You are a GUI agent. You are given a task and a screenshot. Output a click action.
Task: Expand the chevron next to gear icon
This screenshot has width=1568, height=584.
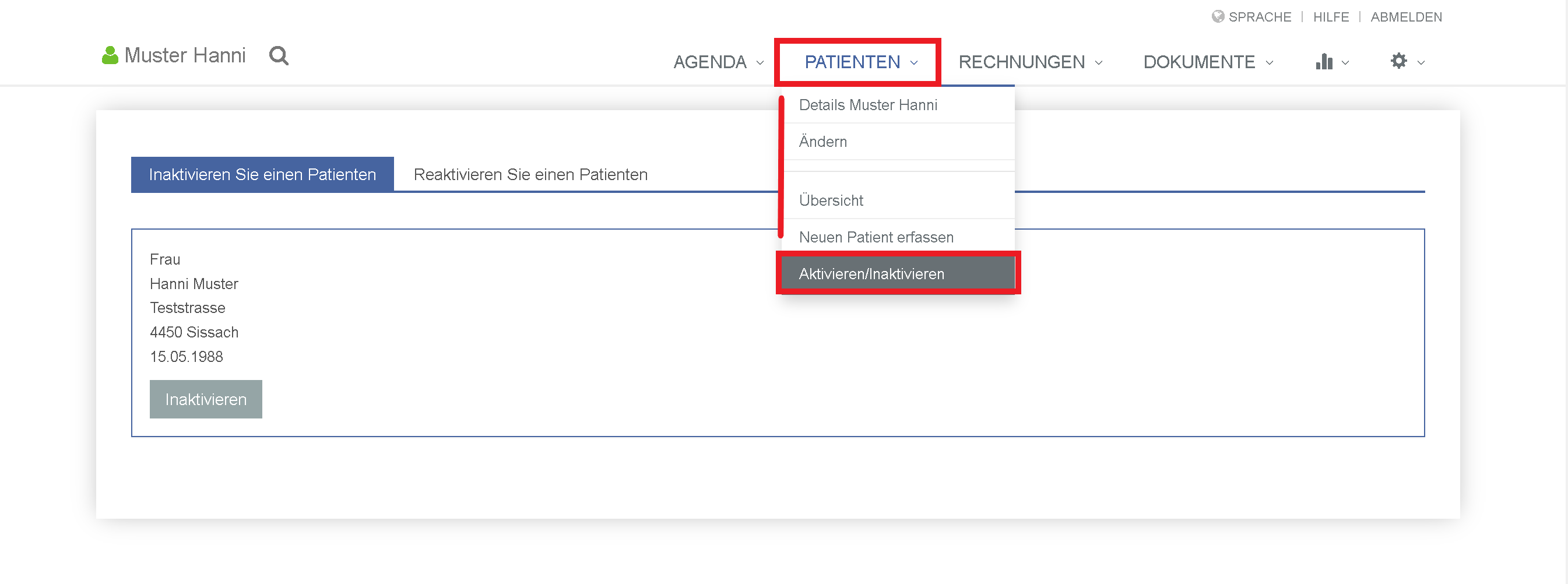[1421, 63]
